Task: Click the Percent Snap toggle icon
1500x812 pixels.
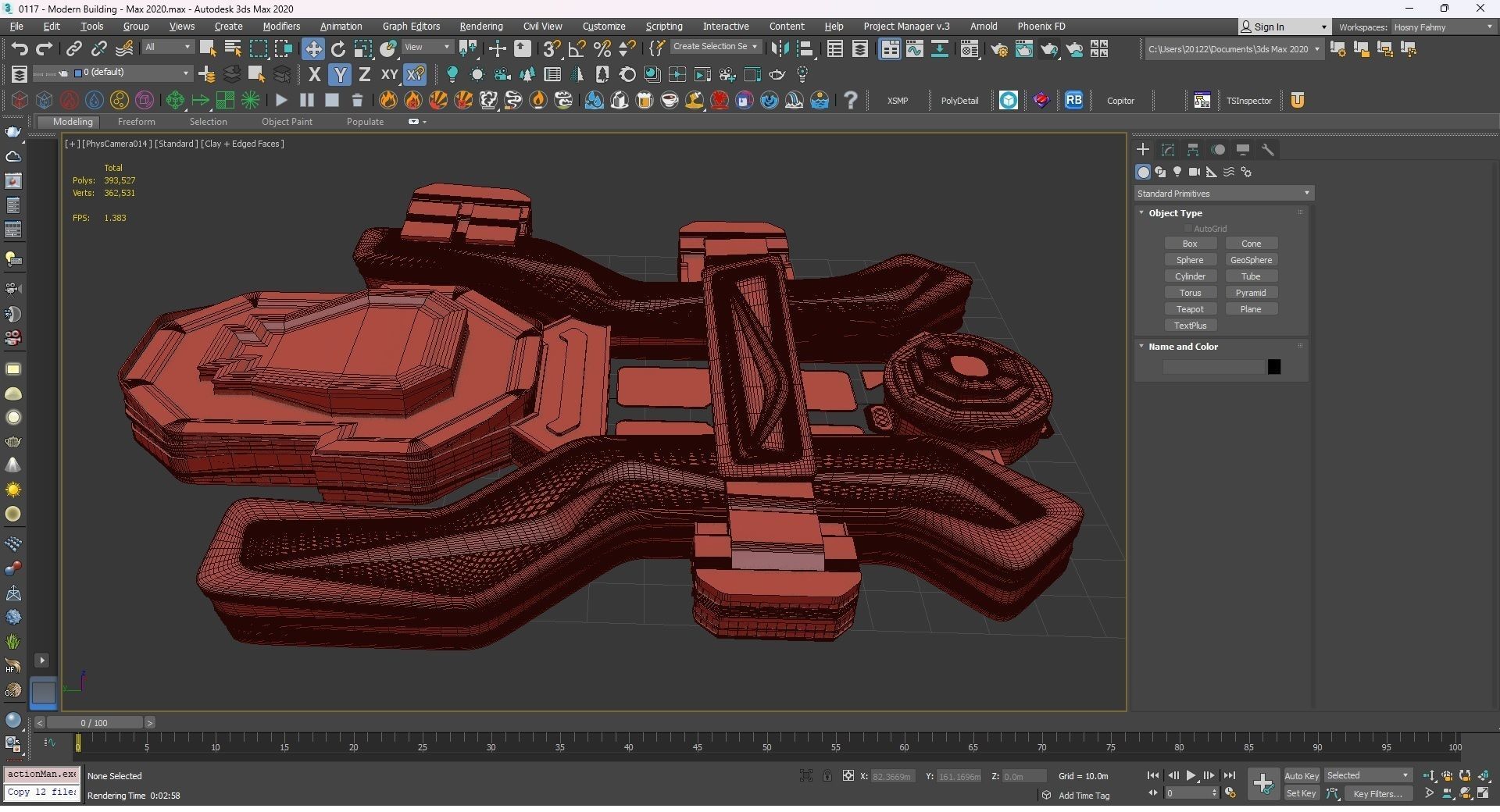Action: pyautogui.click(x=602, y=49)
